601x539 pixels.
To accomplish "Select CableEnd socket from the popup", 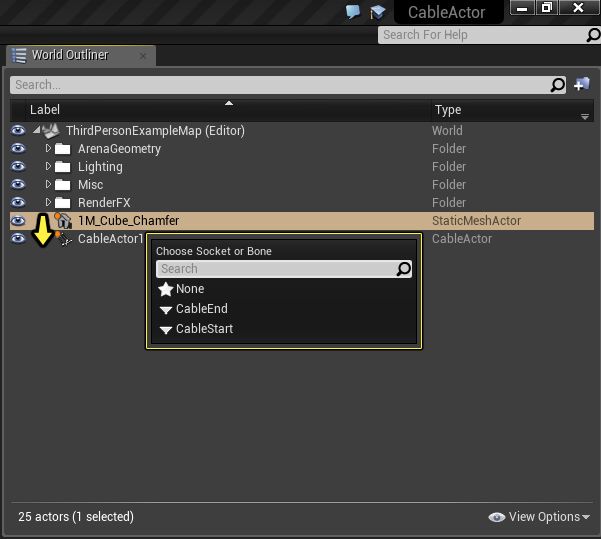I will (x=201, y=309).
